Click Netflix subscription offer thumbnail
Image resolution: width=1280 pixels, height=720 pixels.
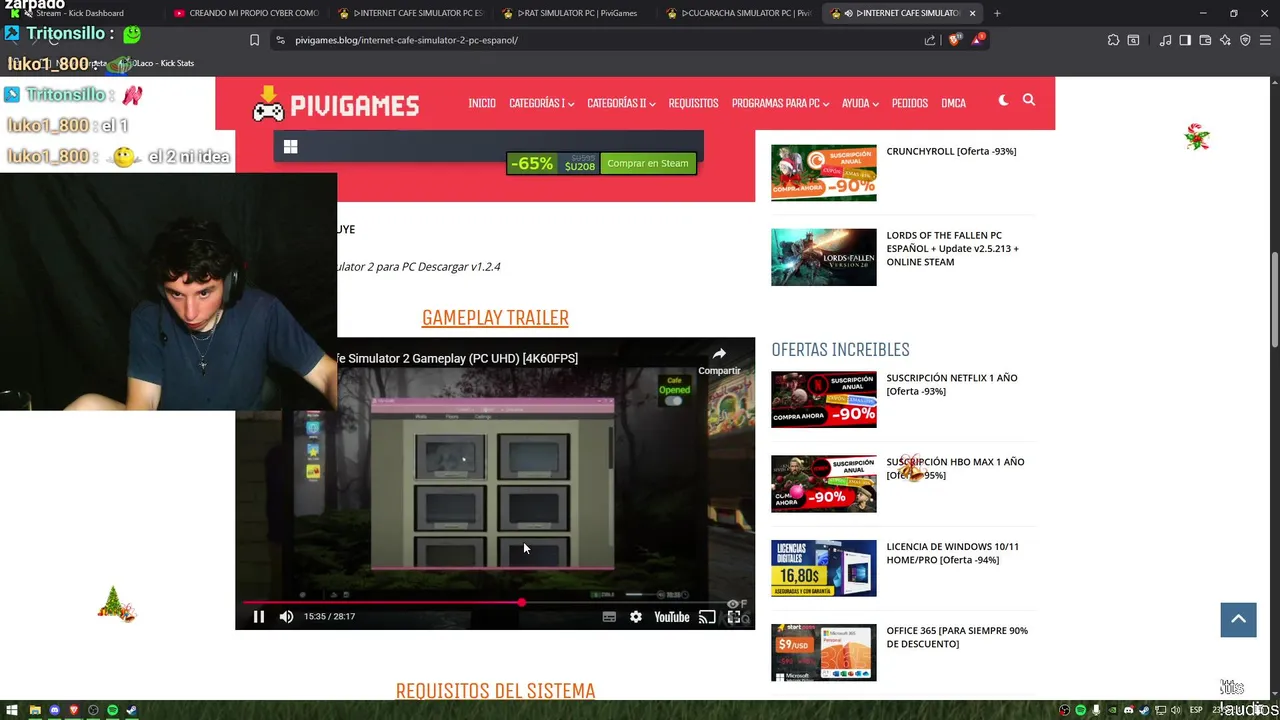tap(824, 399)
